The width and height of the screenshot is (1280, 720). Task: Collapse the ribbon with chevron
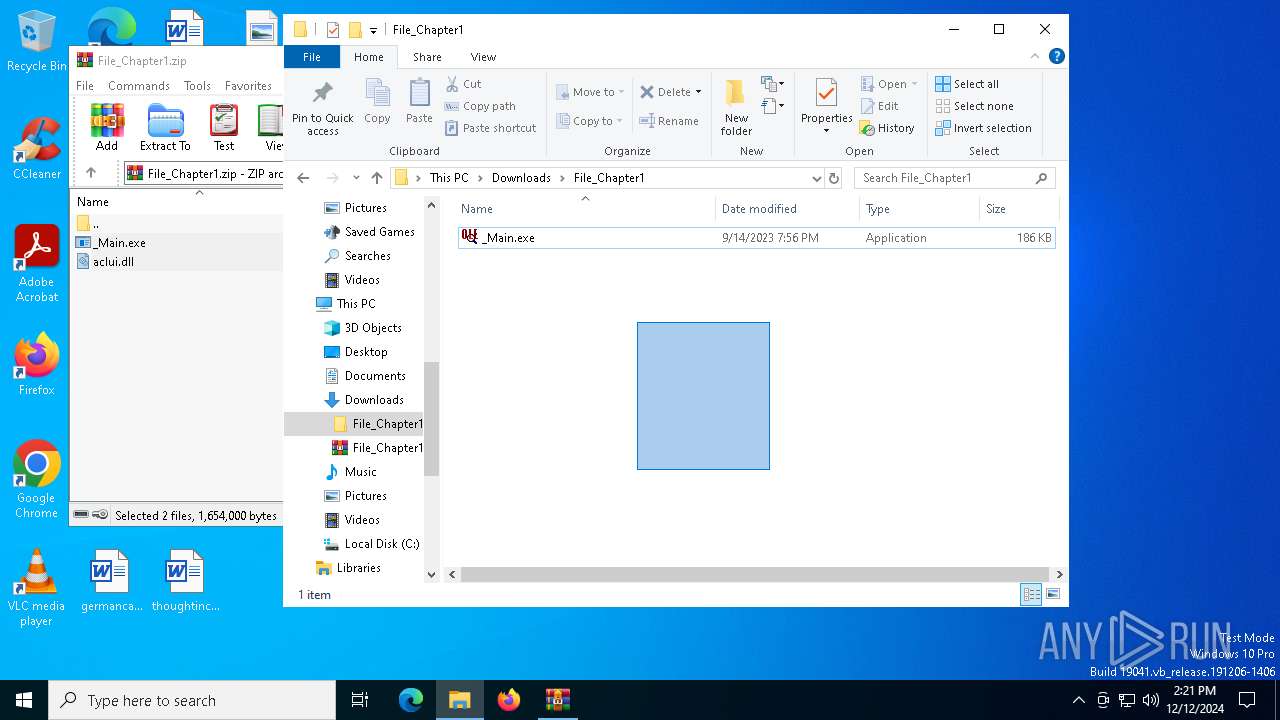(x=1036, y=57)
